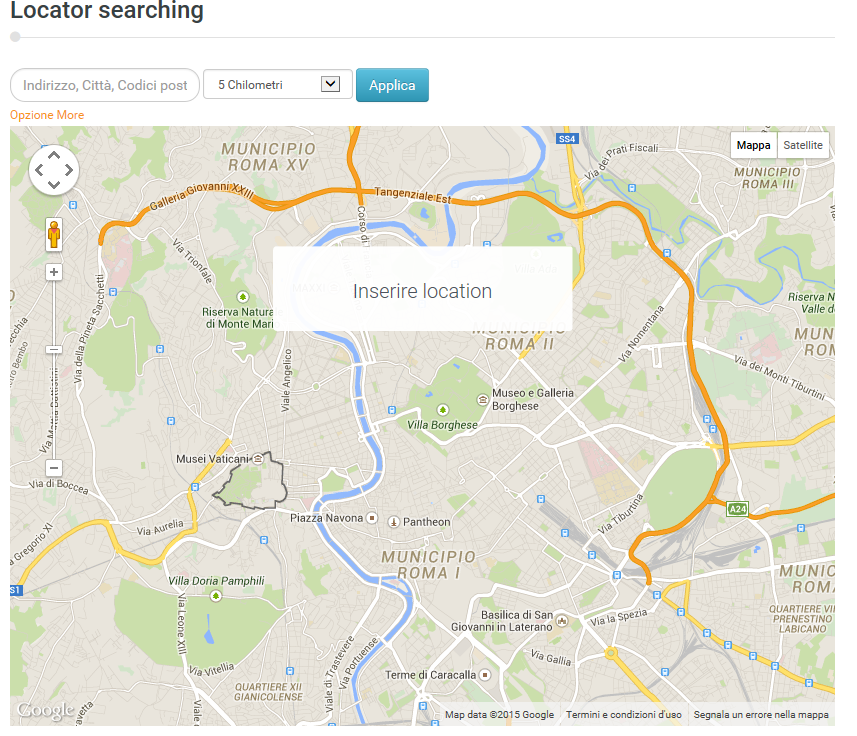
Task: Open the 5 Chilometri distance dropdown
Action: tap(278, 84)
